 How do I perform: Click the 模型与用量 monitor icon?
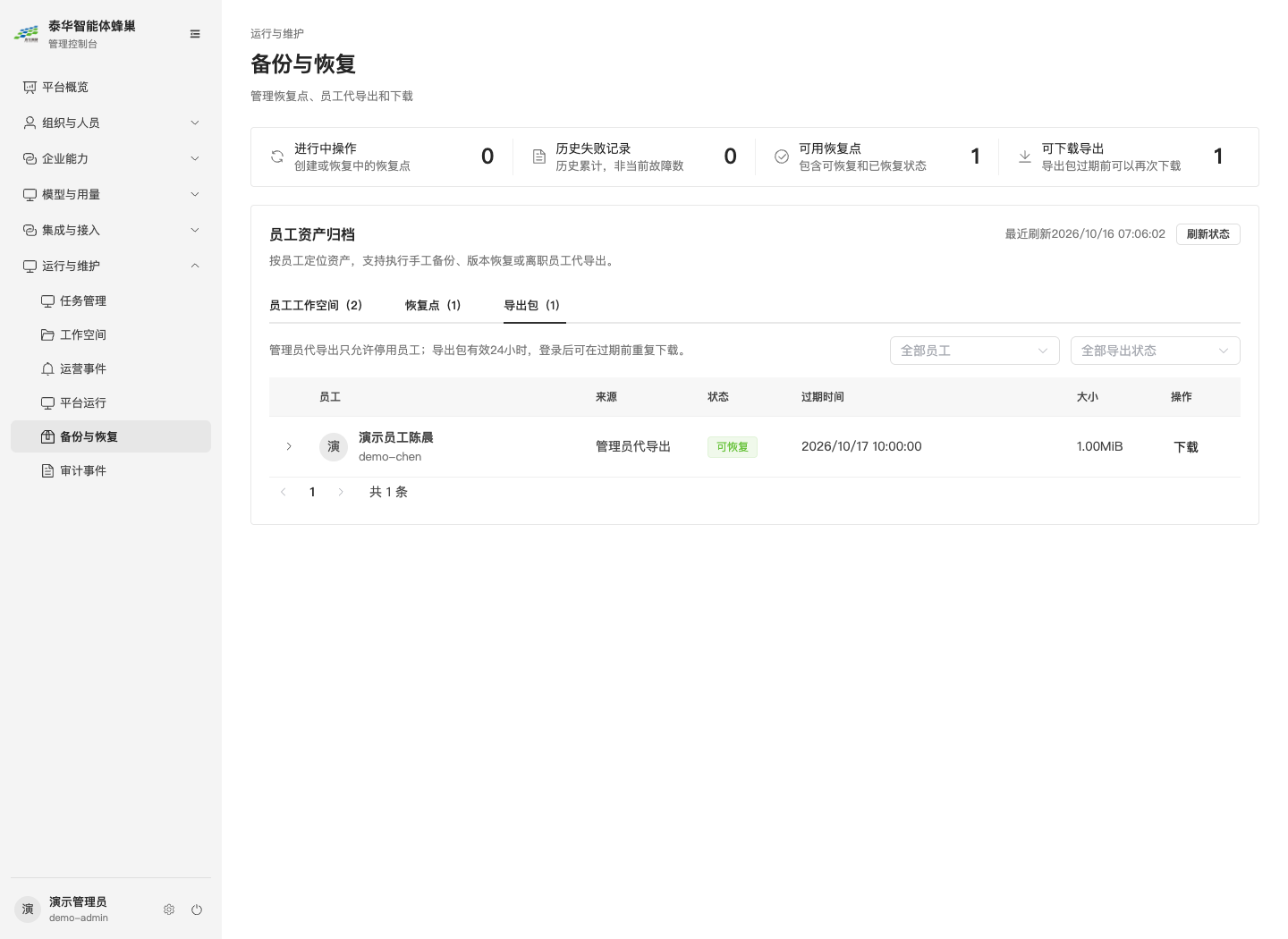click(30, 194)
